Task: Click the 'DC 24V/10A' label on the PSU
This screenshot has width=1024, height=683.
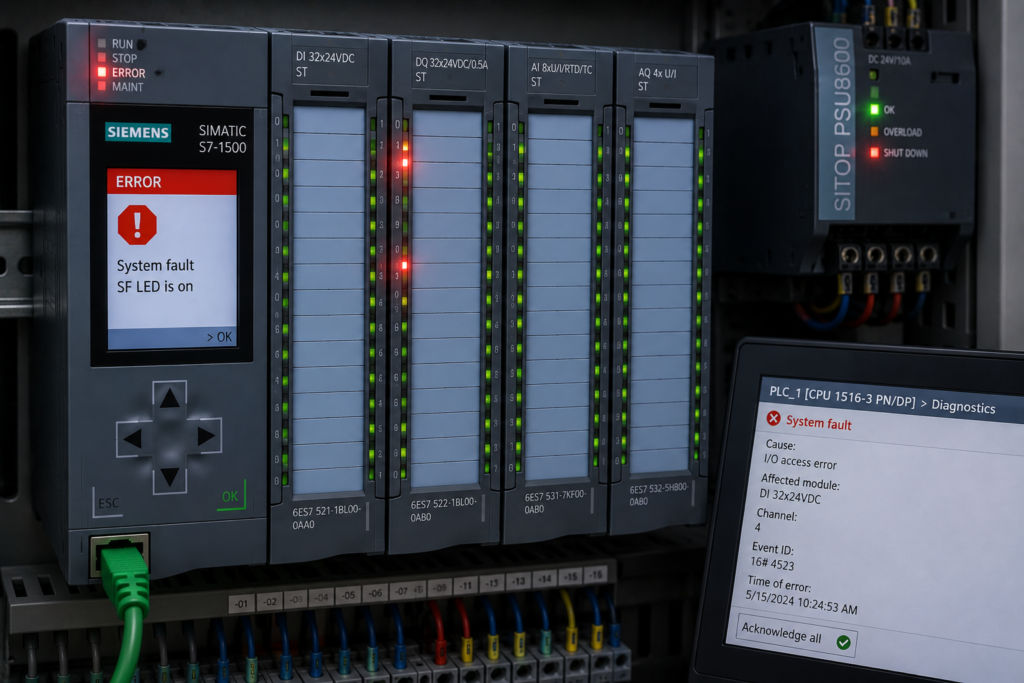Action: pyautogui.click(x=889, y=59)
